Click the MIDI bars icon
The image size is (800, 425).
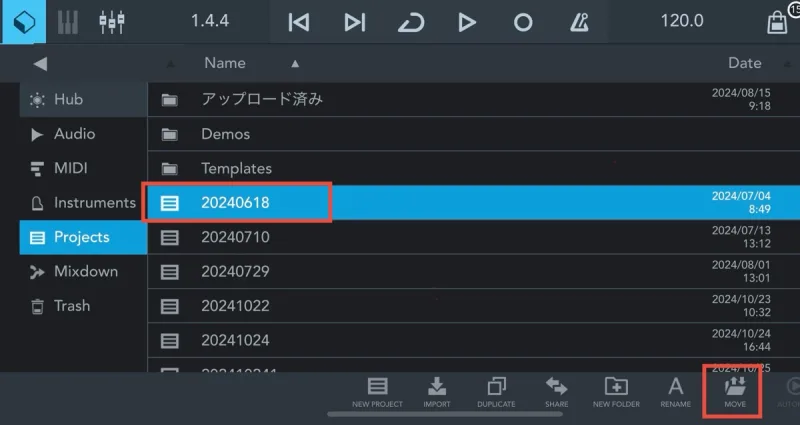pos(37,169)
